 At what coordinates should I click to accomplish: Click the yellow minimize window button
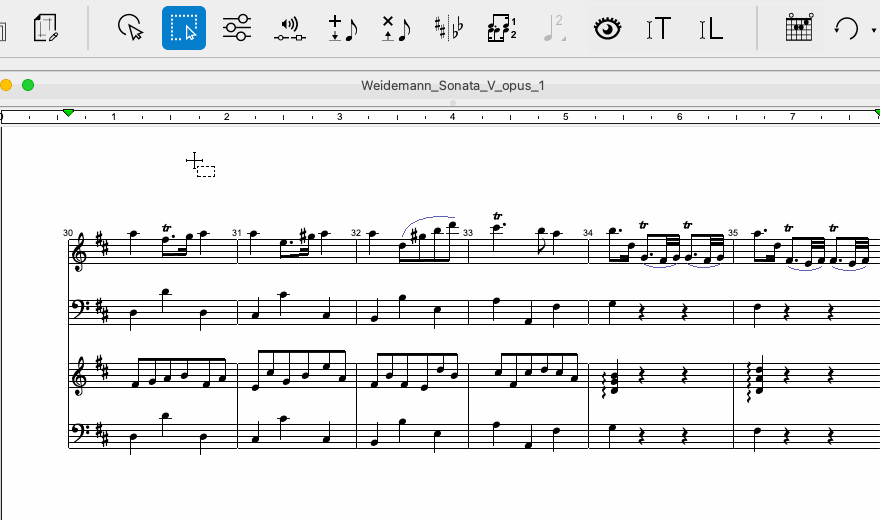pos(6,85)
